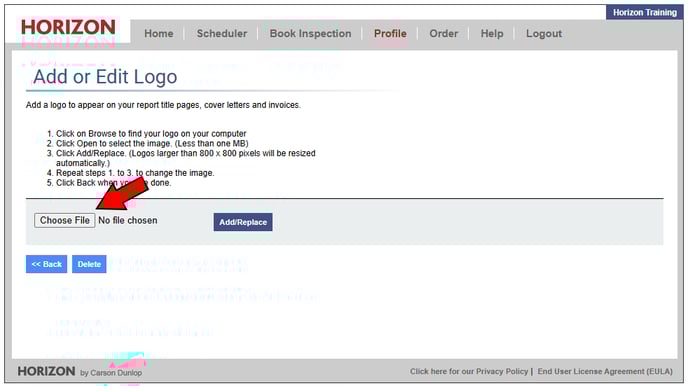
Task: Open the Home menu item
Action: click(x=159, y=34)
